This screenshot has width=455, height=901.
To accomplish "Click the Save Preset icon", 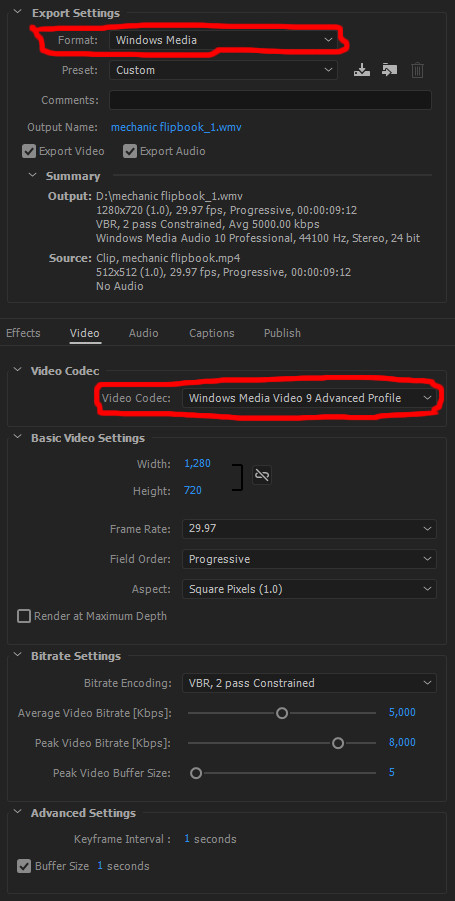I will click(361, 71).
